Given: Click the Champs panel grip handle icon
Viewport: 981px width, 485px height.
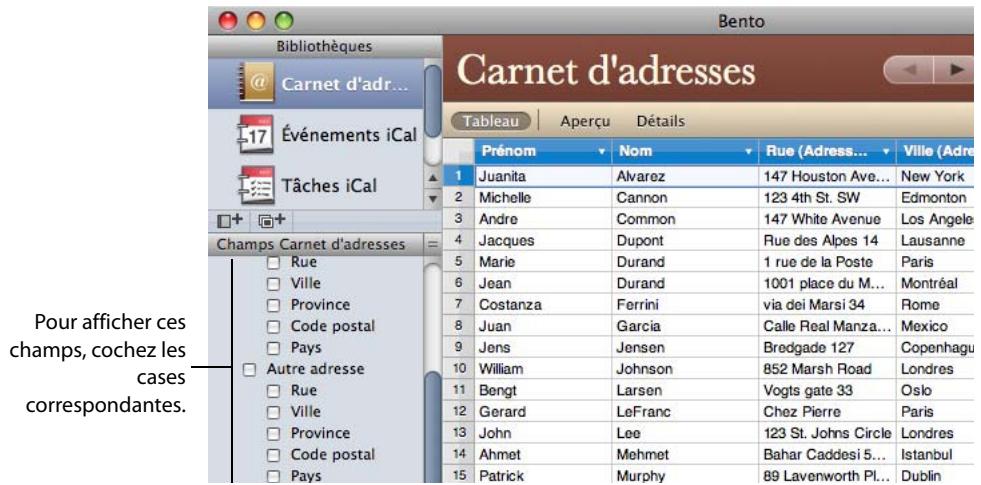Looking at the screenshot, I should point(432,245).
